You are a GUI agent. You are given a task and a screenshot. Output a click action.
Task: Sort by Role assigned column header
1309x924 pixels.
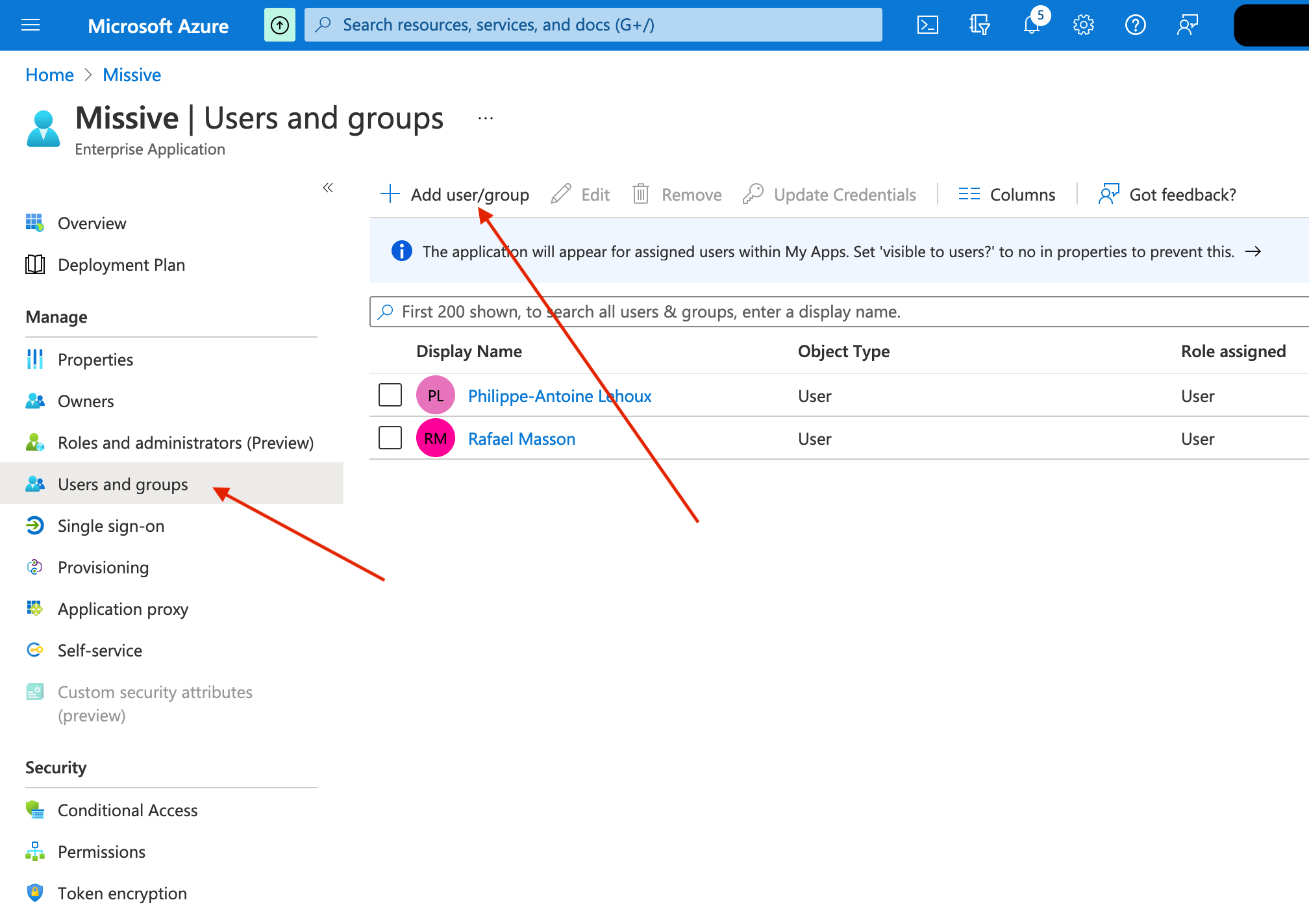(1233, 351)
